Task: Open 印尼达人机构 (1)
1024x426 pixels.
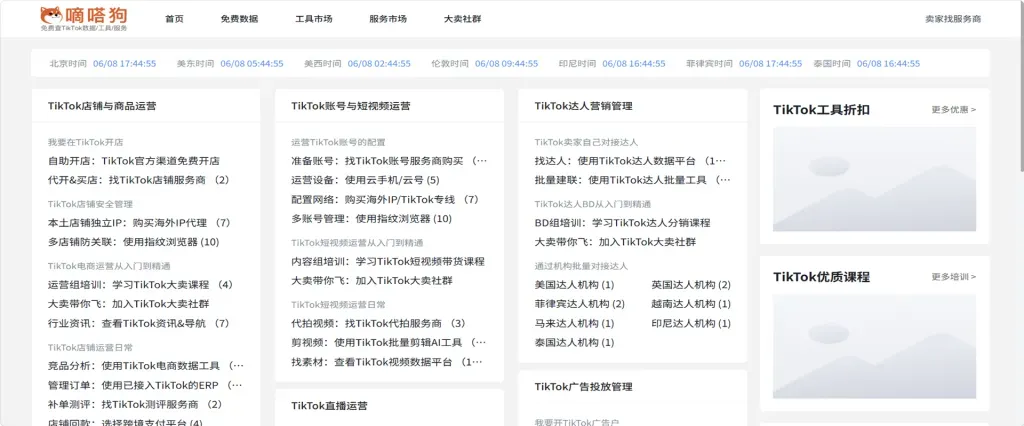Action: [691, 323]
